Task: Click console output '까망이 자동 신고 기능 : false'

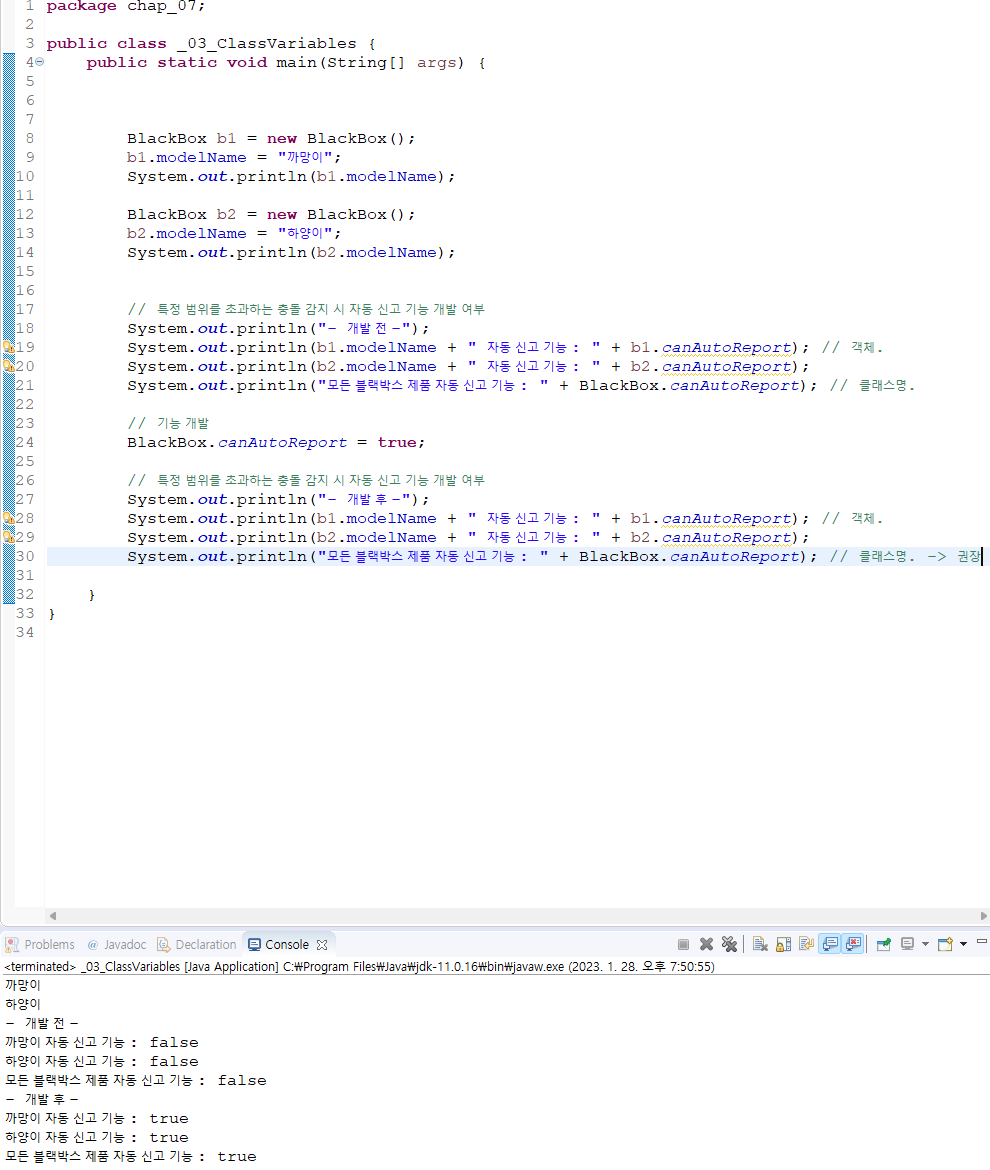Action: (x=101, y=1042)
